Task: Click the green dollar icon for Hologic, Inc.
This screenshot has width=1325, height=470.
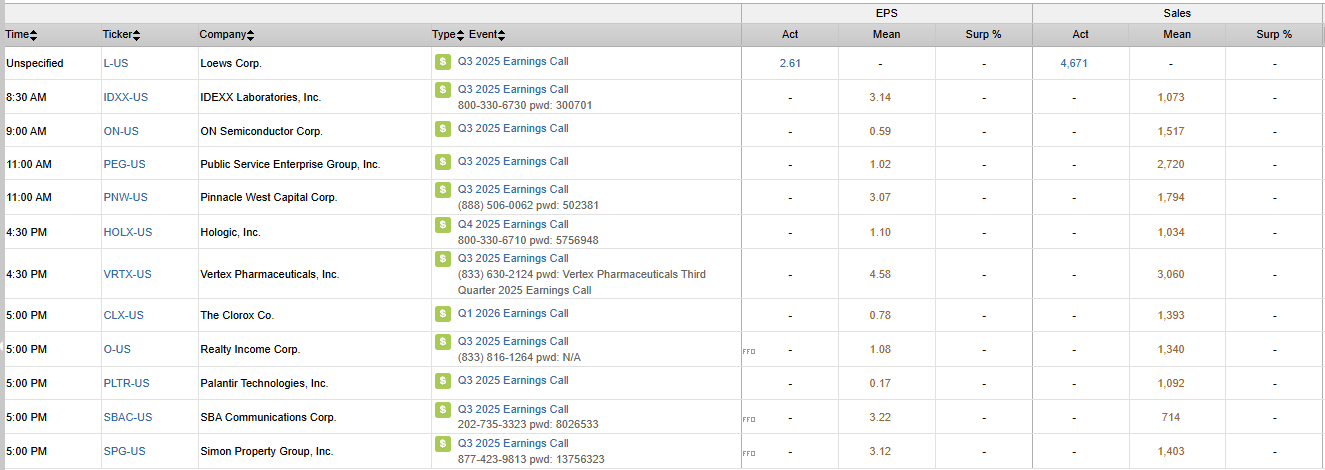Action: tap(442, 225)
